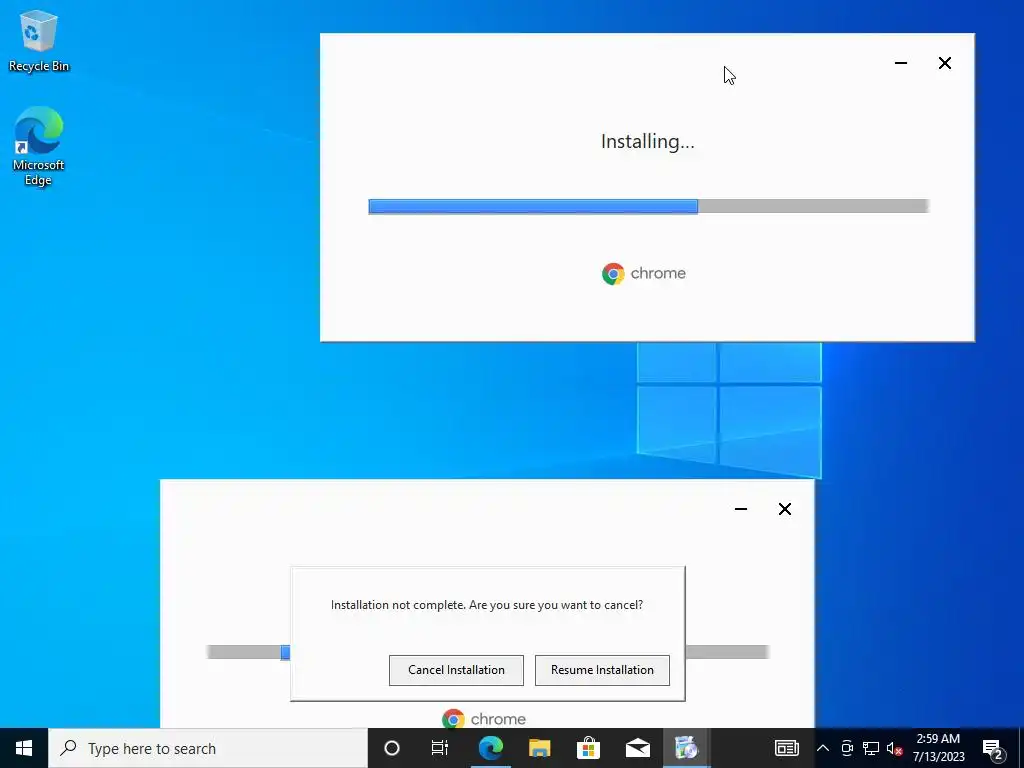Image resolution: width=1024 pixels, height=768 pixels.
Task: Click the progress bar in Installing window
Action: 648,206
